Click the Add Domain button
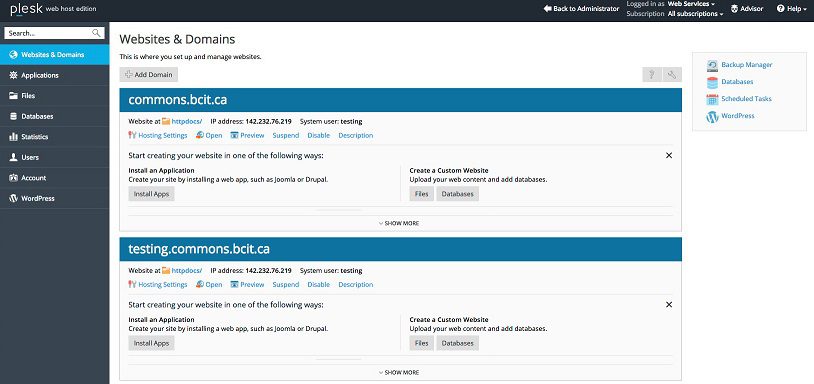 149,75
